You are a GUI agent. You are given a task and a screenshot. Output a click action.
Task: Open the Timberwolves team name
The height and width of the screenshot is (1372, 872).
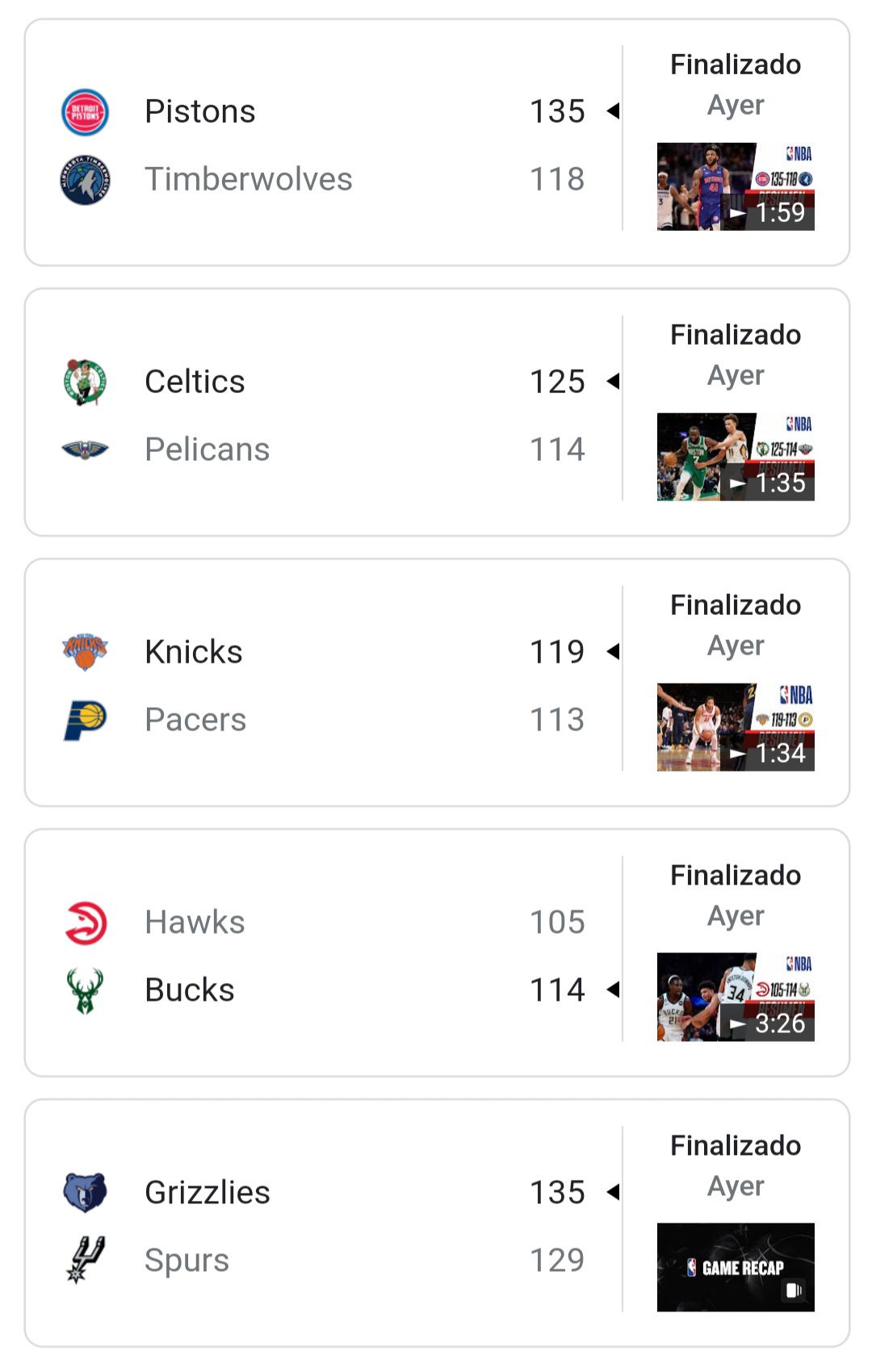click(249, 179)
